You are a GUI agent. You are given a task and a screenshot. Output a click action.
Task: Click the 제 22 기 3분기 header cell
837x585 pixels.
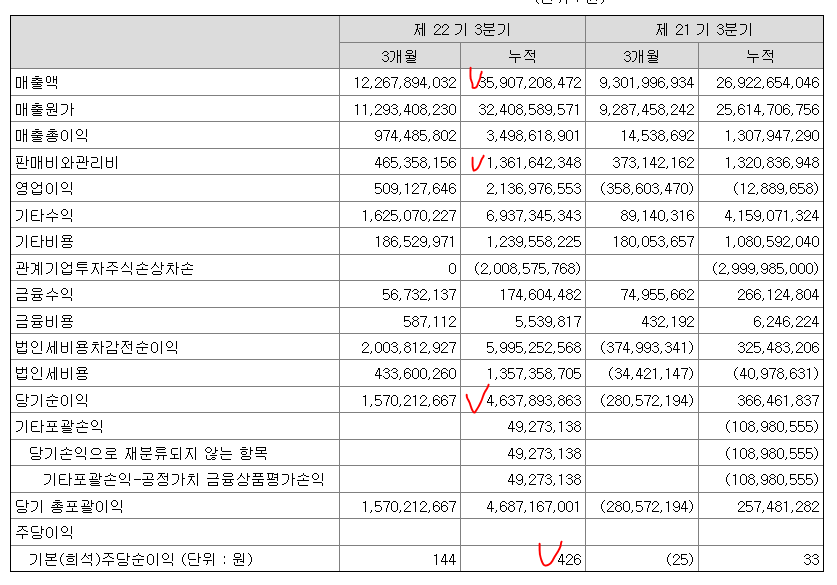coord(462,29)
